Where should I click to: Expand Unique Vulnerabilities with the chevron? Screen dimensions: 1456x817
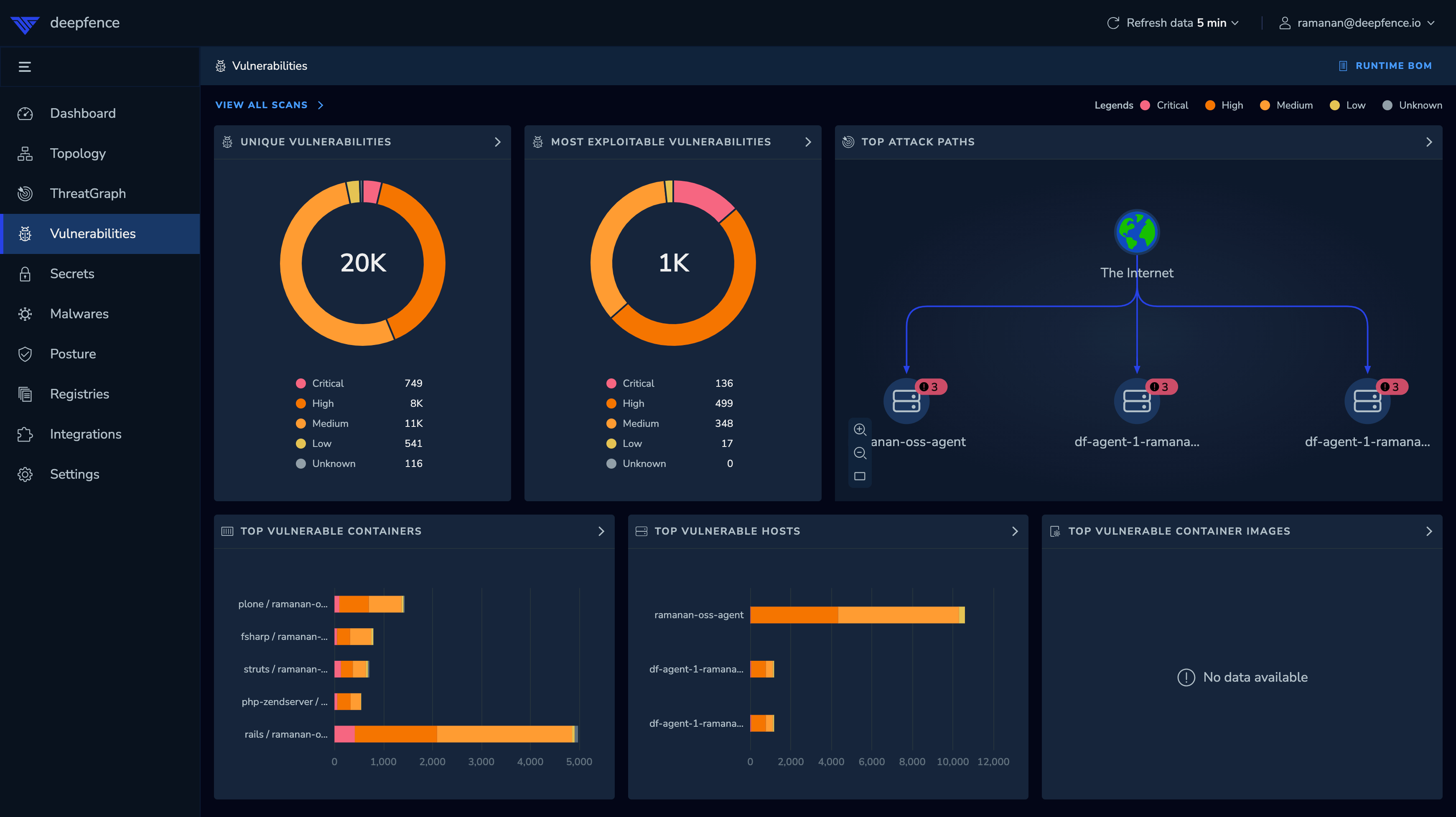[497, 142]
